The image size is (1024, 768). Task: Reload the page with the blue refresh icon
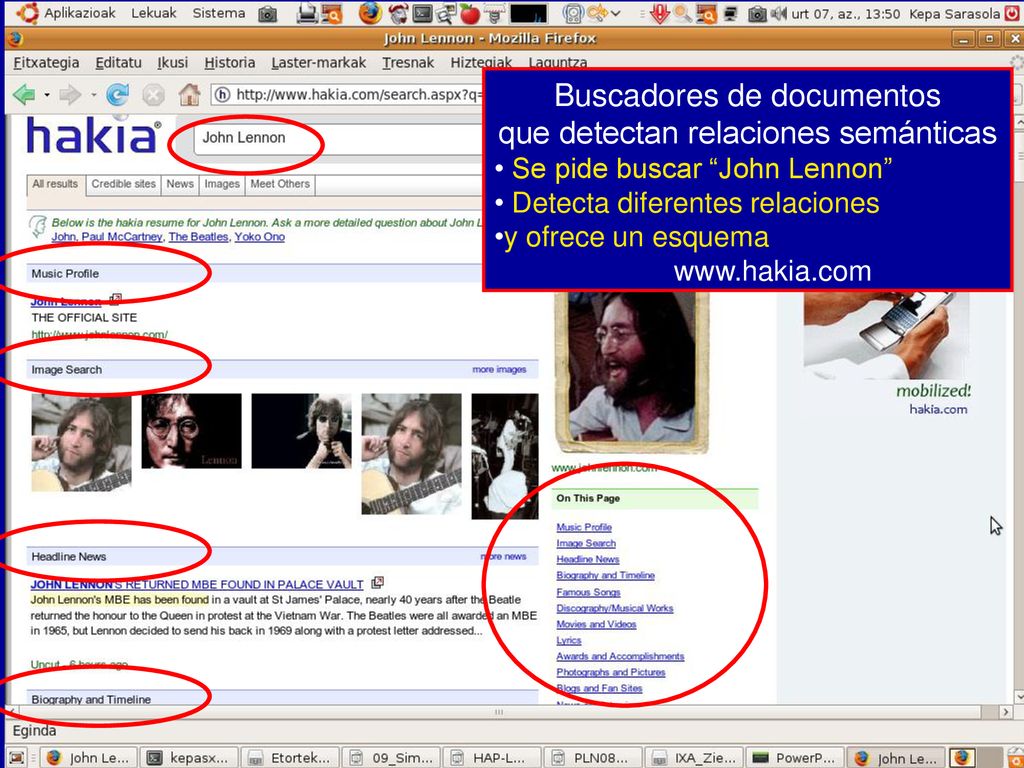point(118,95)
